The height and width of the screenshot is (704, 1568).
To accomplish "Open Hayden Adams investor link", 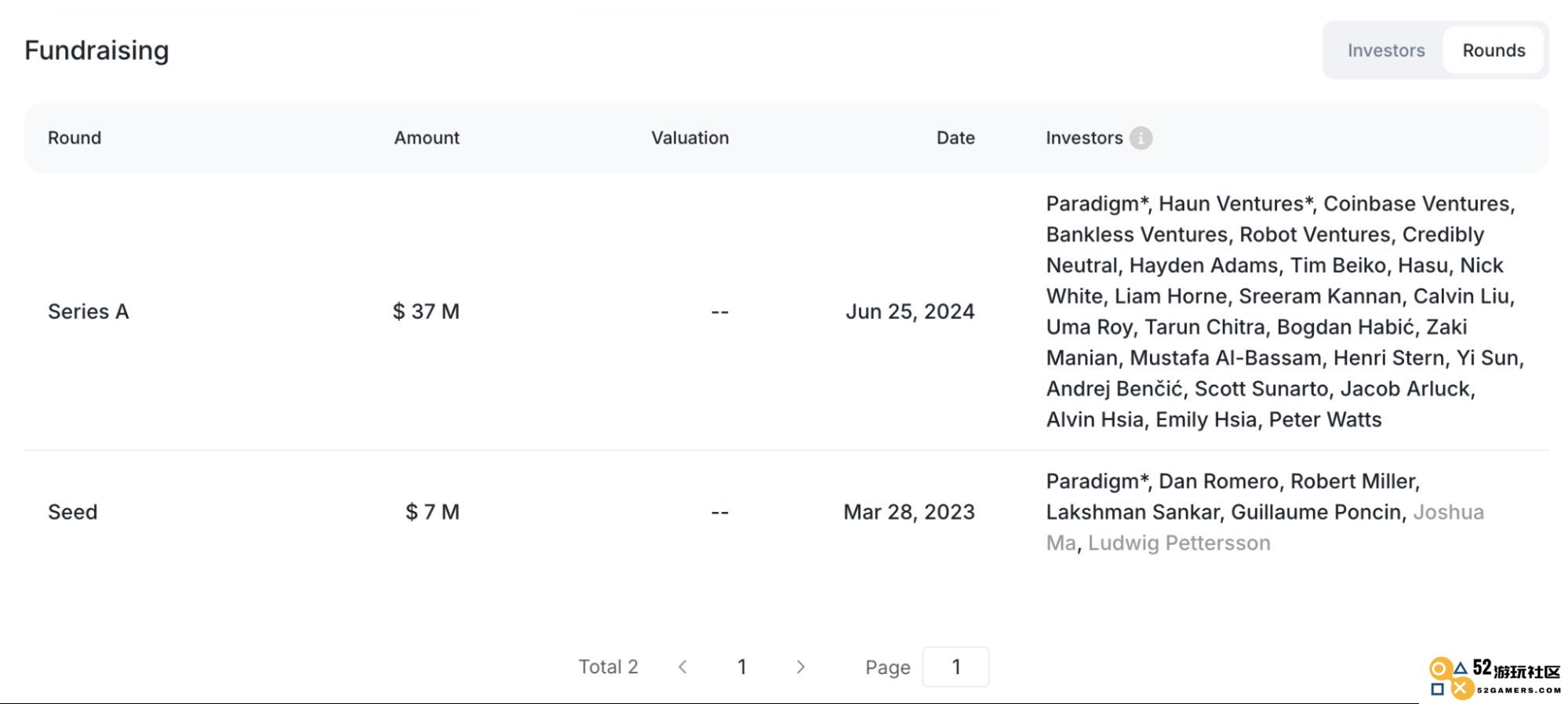I will coord(1203,266).
